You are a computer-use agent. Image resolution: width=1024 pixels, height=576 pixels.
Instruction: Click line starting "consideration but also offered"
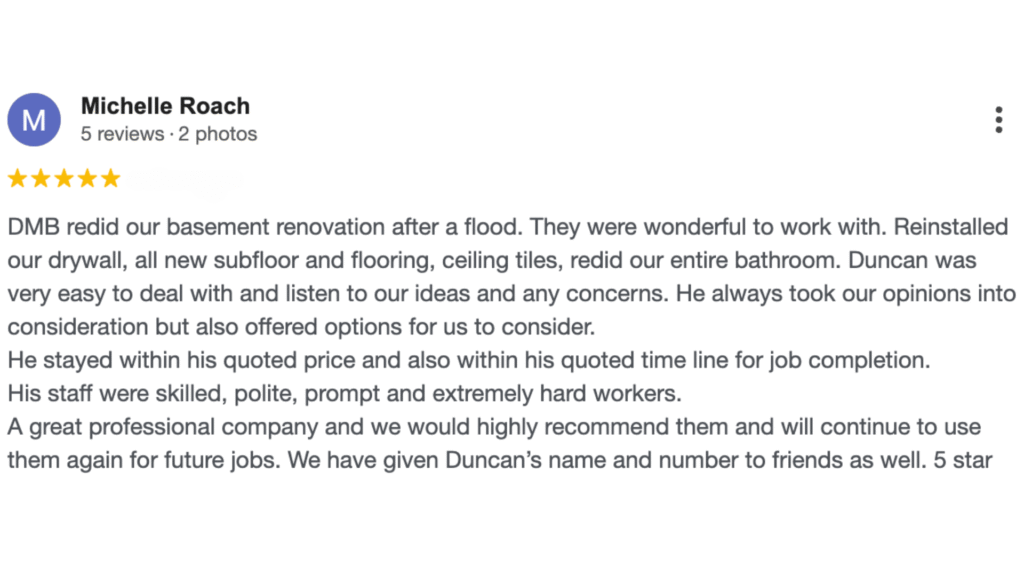click(301, 327)
